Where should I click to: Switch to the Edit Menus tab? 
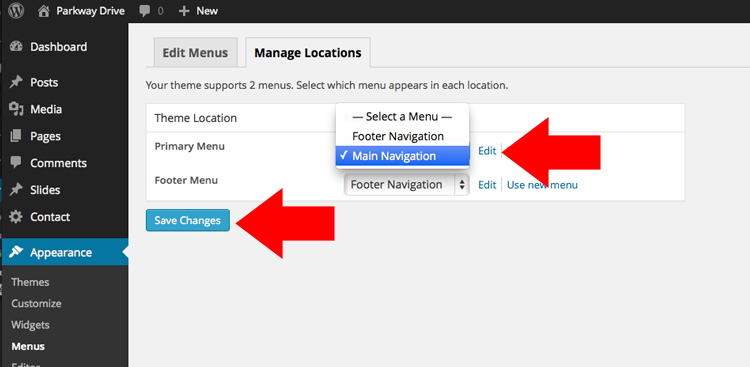coord(195,52)
